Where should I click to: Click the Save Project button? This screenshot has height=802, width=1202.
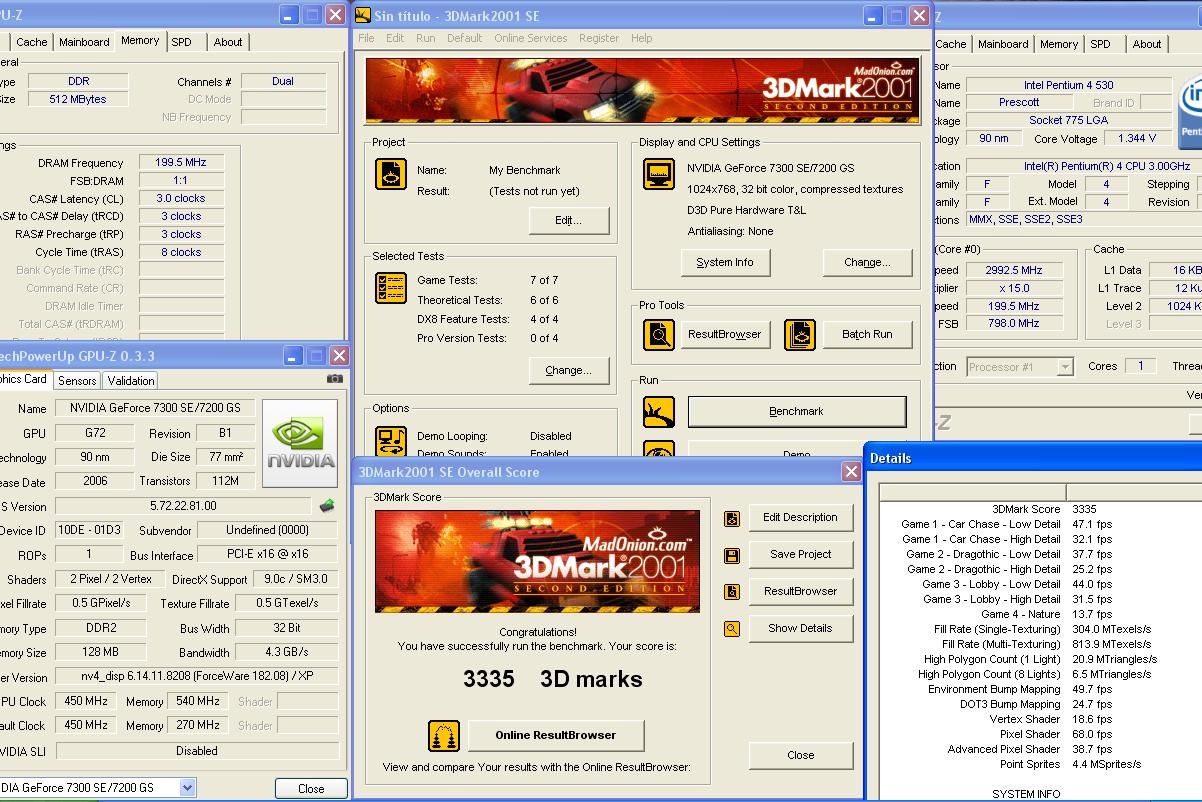click(x=800, y=555)
